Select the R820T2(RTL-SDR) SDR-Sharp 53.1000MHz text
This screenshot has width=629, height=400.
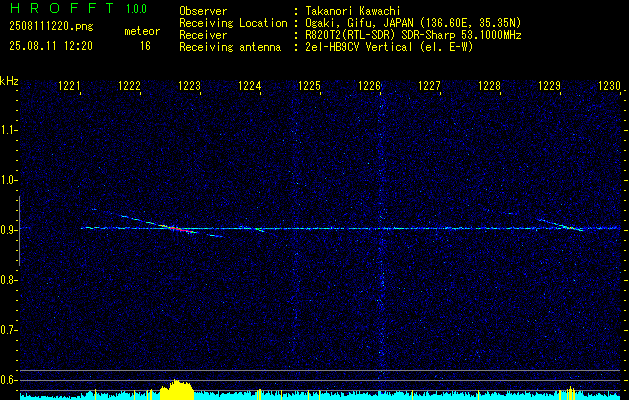click(413, 35)
